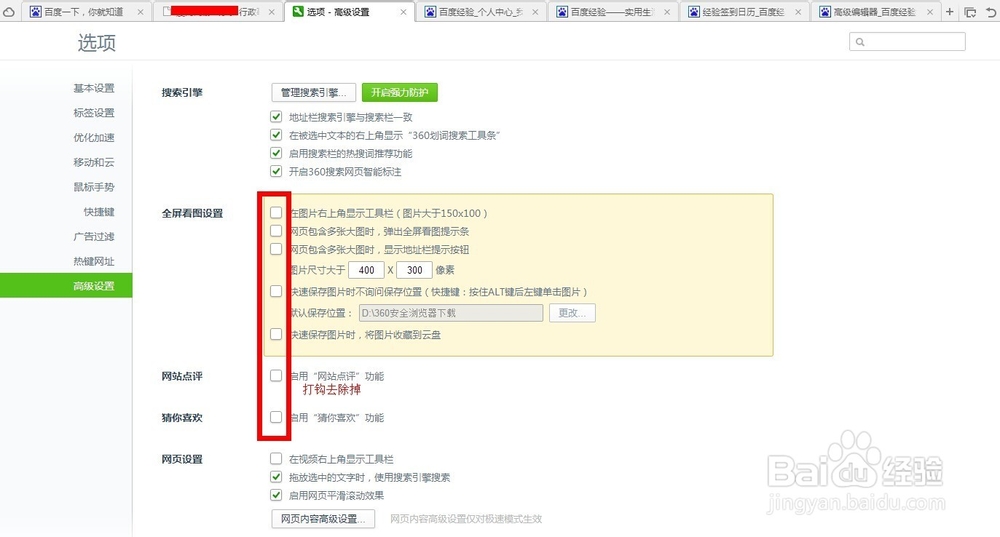
Task: Open 热键网址 in the sidebar
Action: coord(94,261)
